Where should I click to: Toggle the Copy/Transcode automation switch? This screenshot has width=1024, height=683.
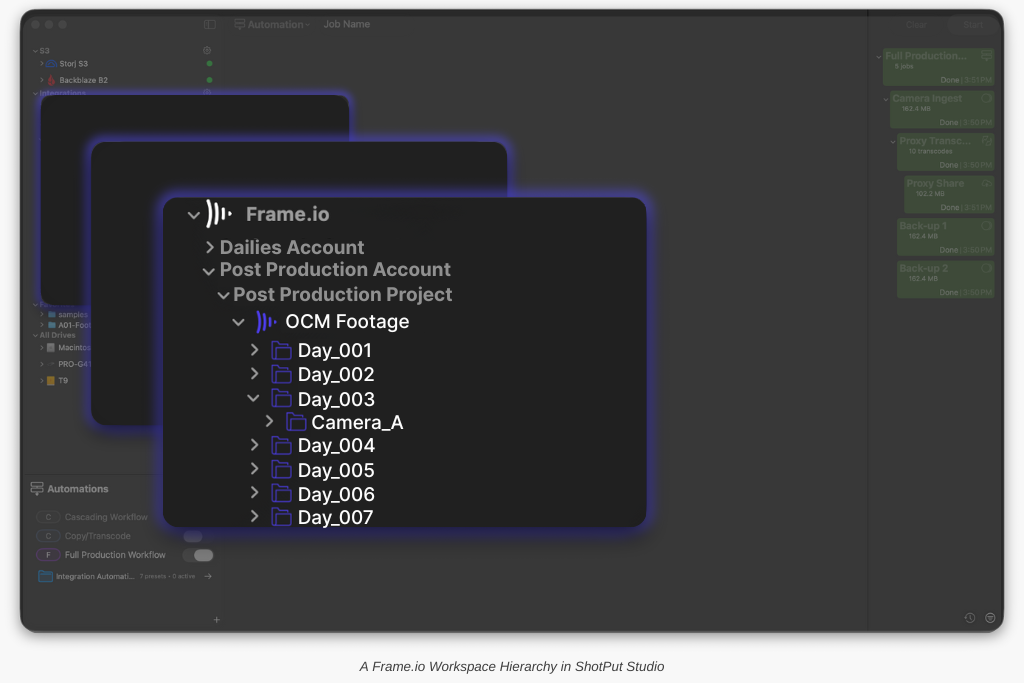point(193,536)
